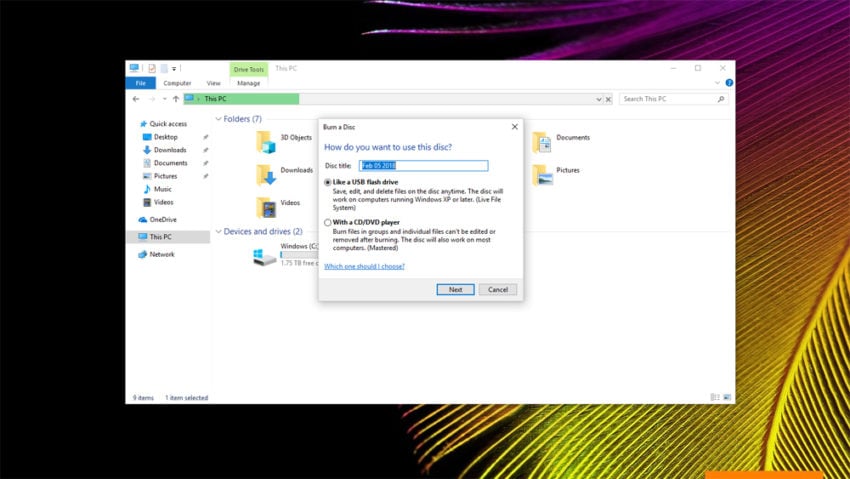Select the Pictures folder in Folders group
This screenshot has height=479, width=850.
pyautogui.click(x=556, y=175)
